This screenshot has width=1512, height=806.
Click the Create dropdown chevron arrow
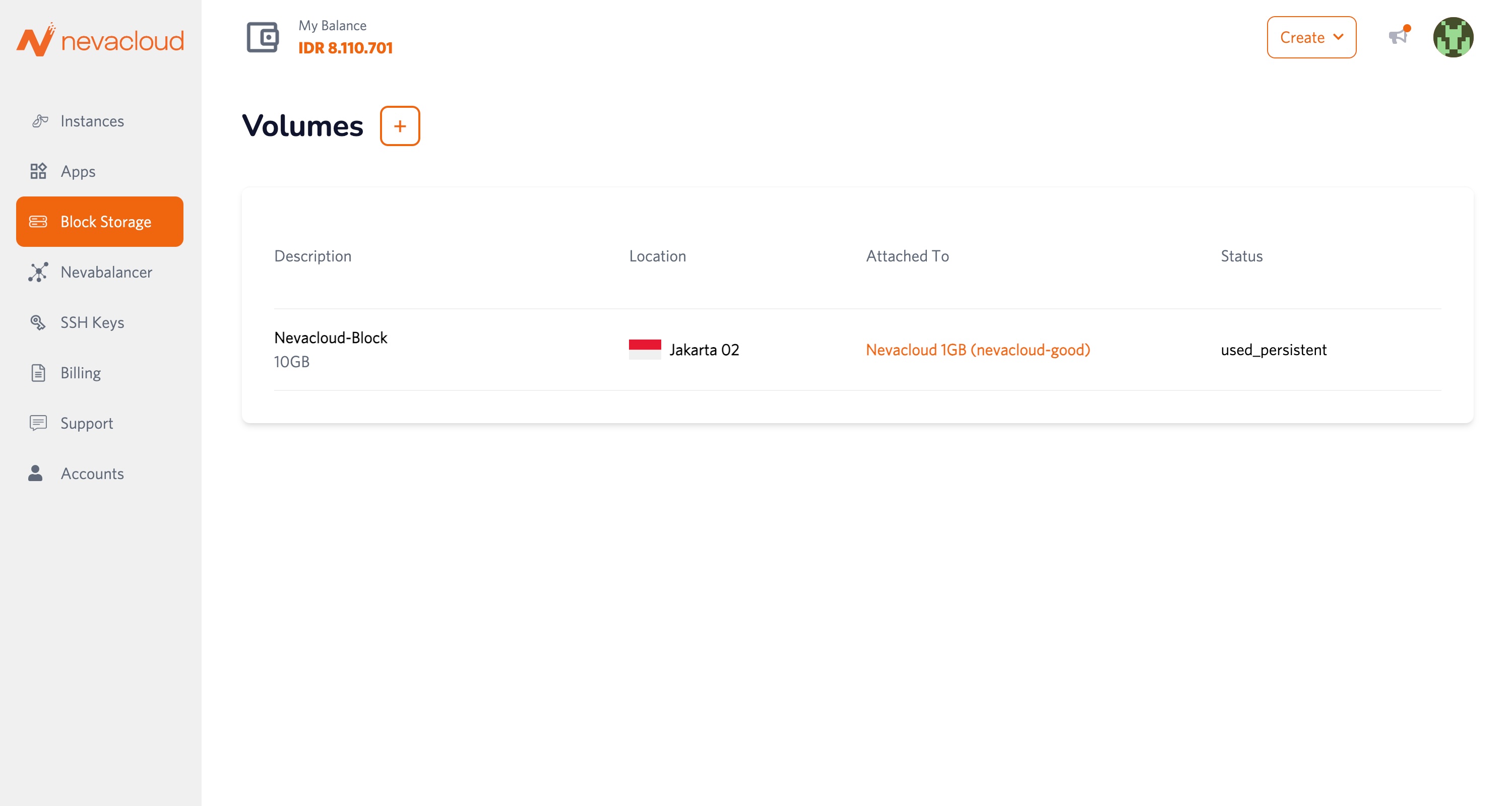1338,37
